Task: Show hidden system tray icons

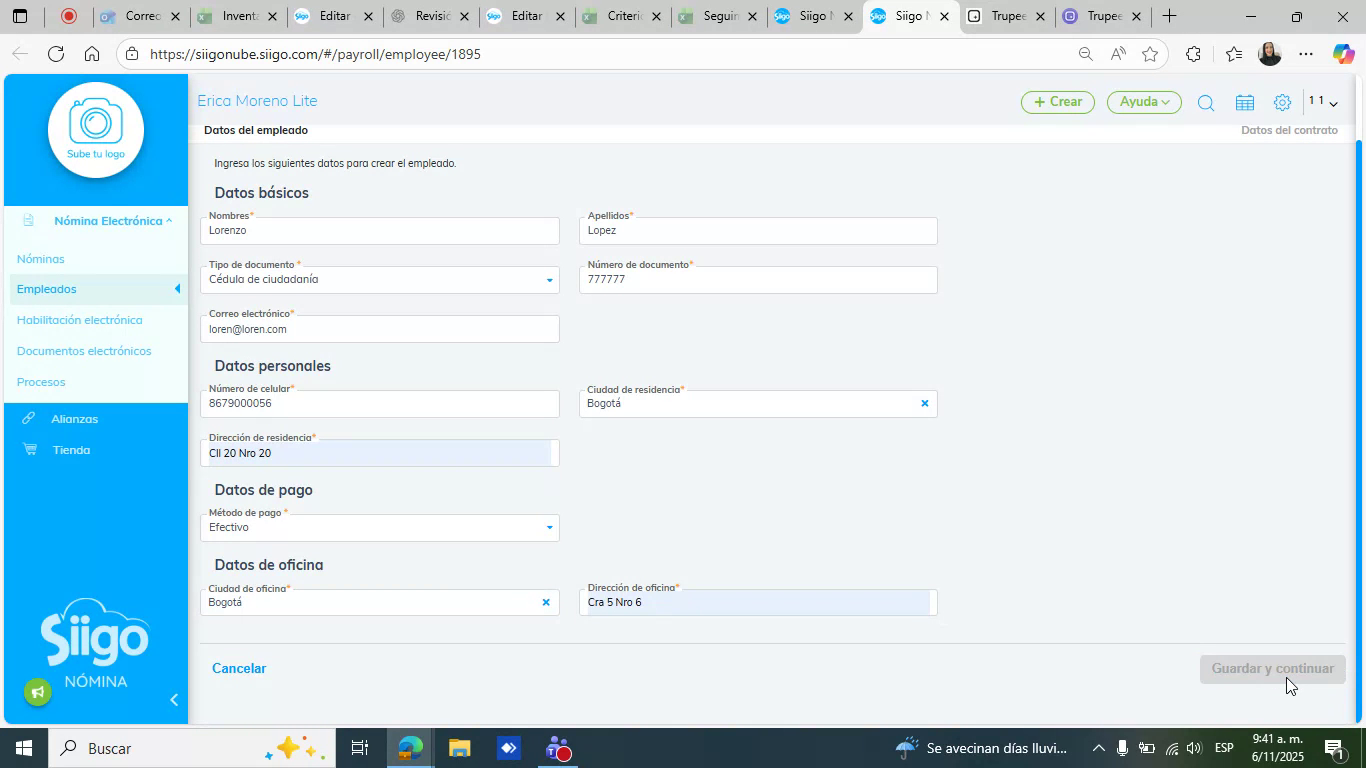Action: click(1098, 748)
